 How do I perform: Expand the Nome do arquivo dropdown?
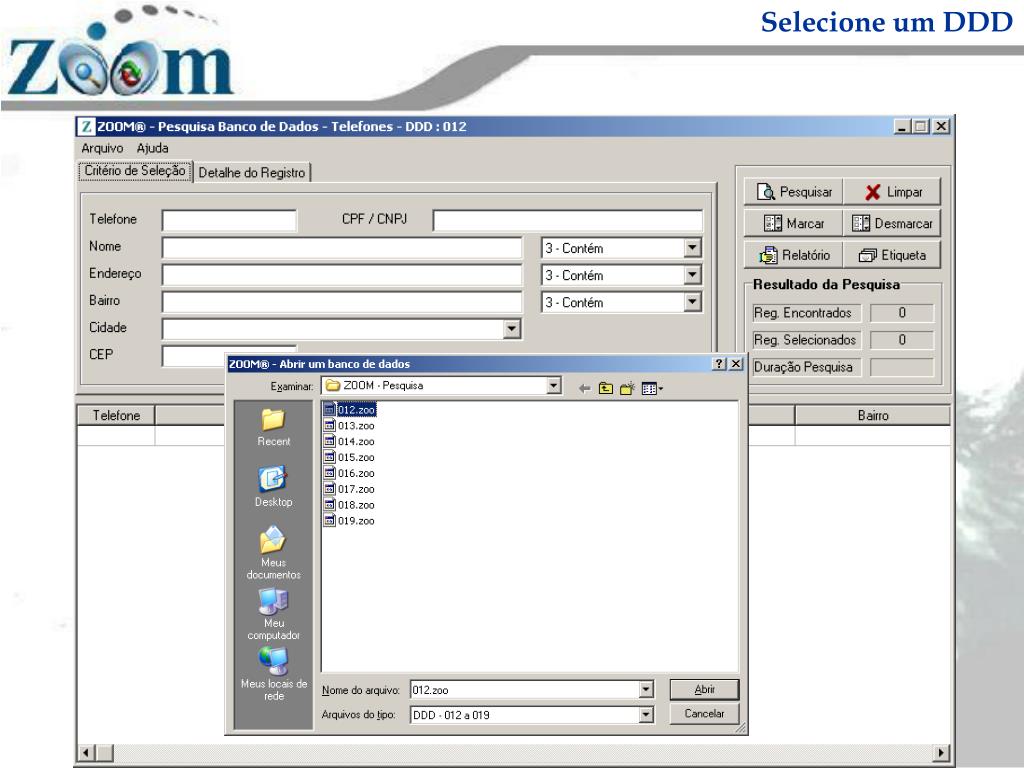646,690
